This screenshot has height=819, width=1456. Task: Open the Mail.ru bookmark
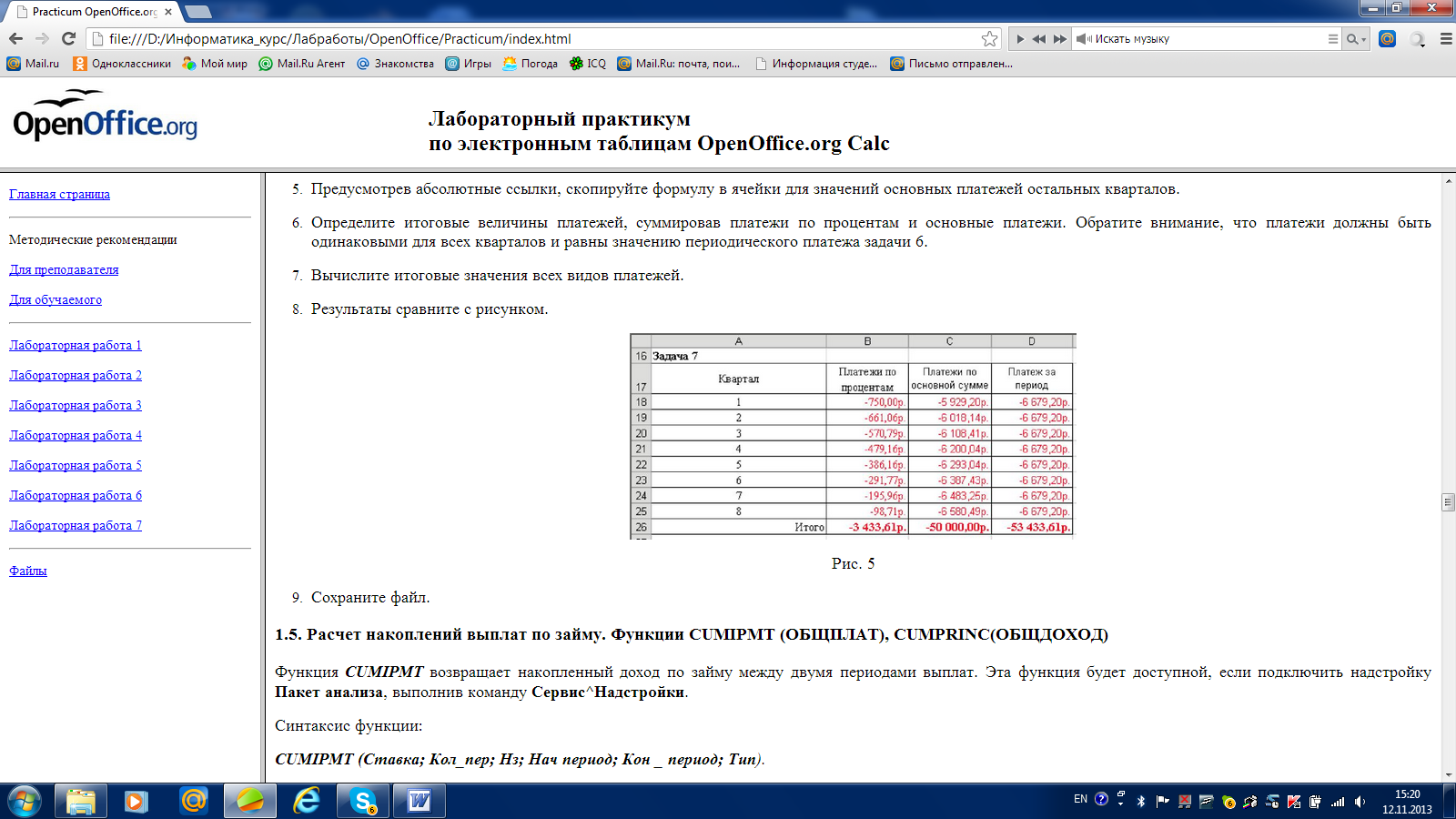tap(33, 63)
